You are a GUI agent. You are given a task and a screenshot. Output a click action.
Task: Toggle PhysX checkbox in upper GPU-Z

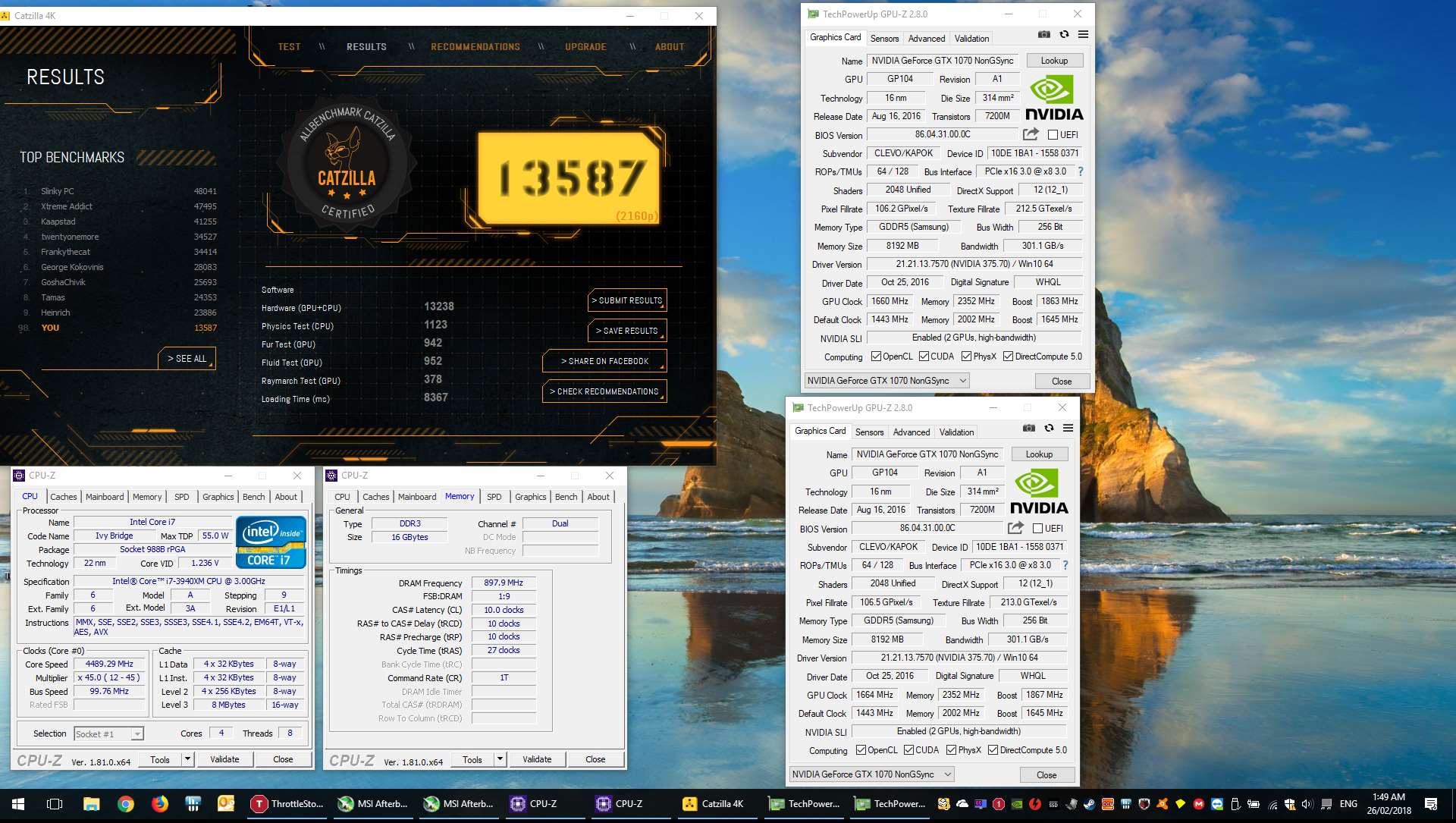966,357
